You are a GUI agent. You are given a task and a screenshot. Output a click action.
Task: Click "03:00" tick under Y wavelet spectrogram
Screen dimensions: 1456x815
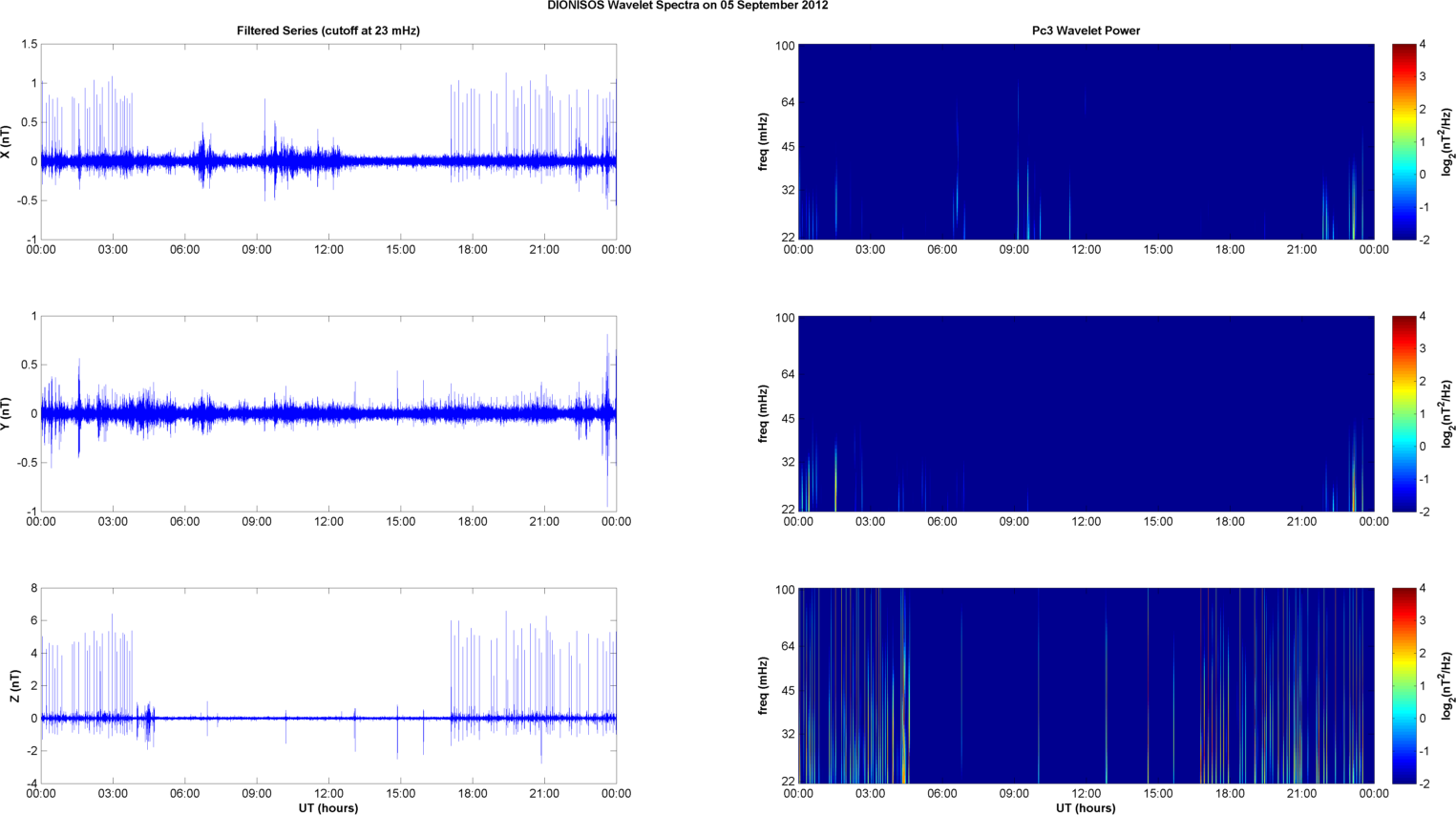coord(870,522)
